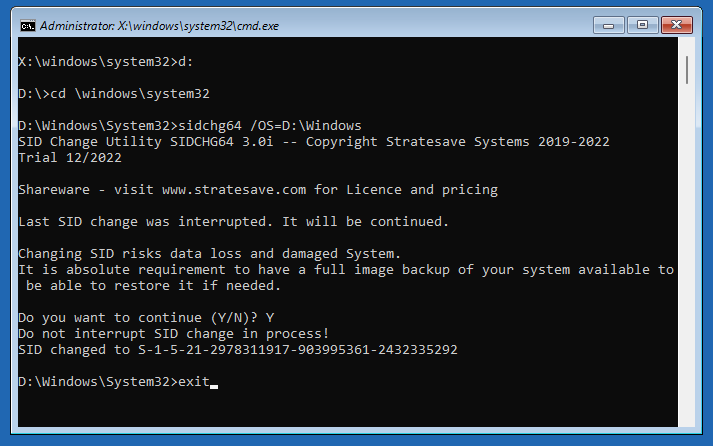Click the 'exit' command at the prompt
The image size is (713, 446).
coord(194,381)
